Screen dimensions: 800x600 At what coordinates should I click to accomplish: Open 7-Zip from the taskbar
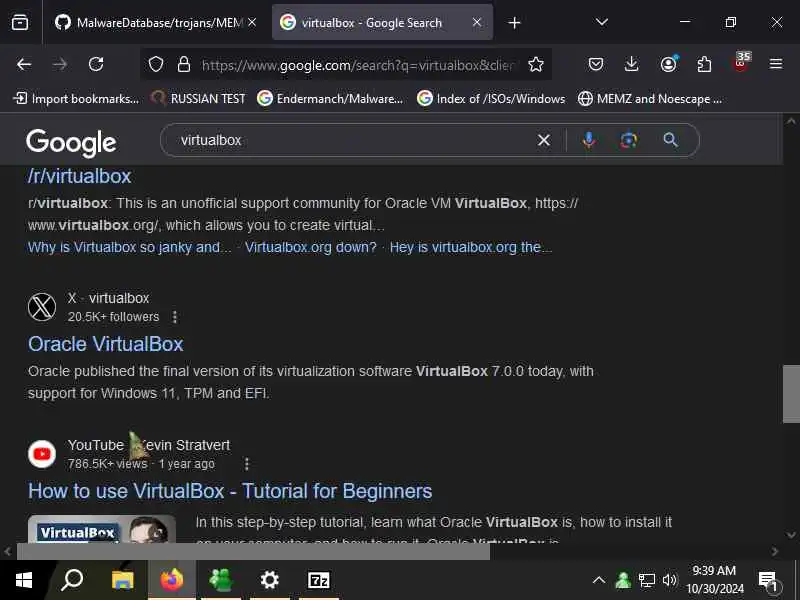click(318, 580)
